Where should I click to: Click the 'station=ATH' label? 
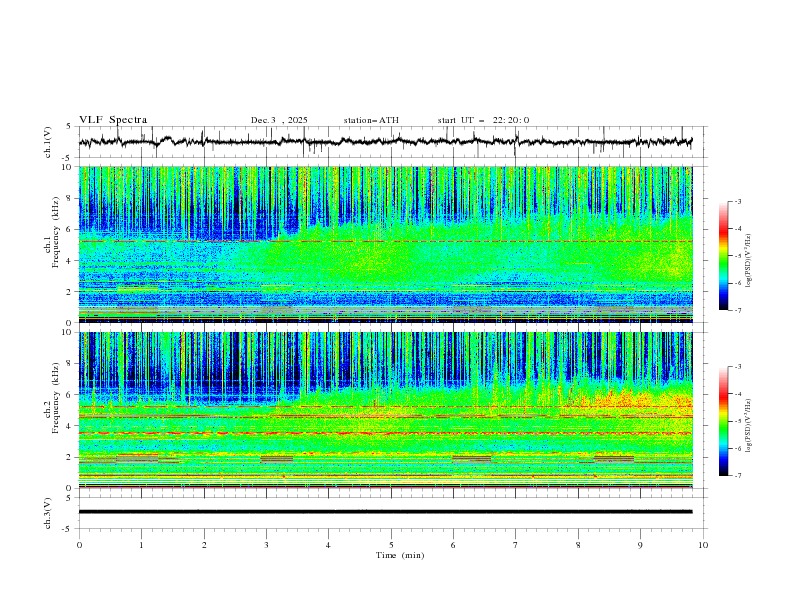pos(371,120)
